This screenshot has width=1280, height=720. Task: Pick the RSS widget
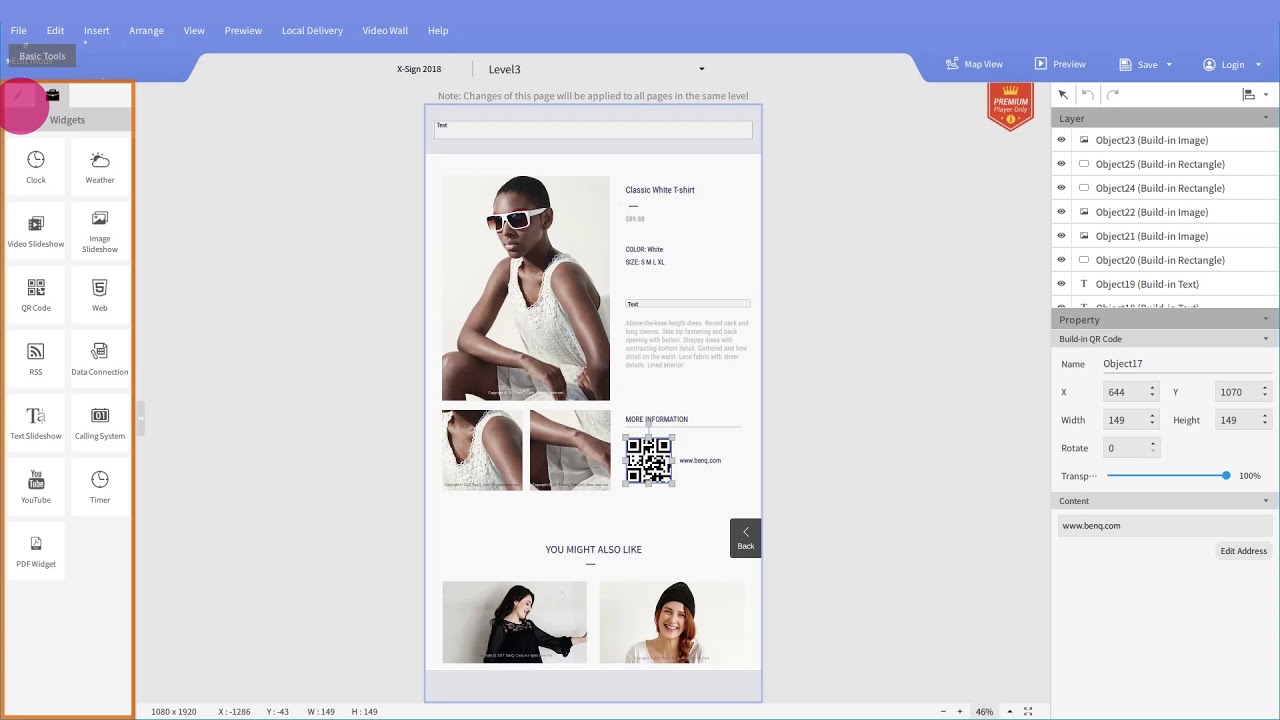[x=36, y=359]
